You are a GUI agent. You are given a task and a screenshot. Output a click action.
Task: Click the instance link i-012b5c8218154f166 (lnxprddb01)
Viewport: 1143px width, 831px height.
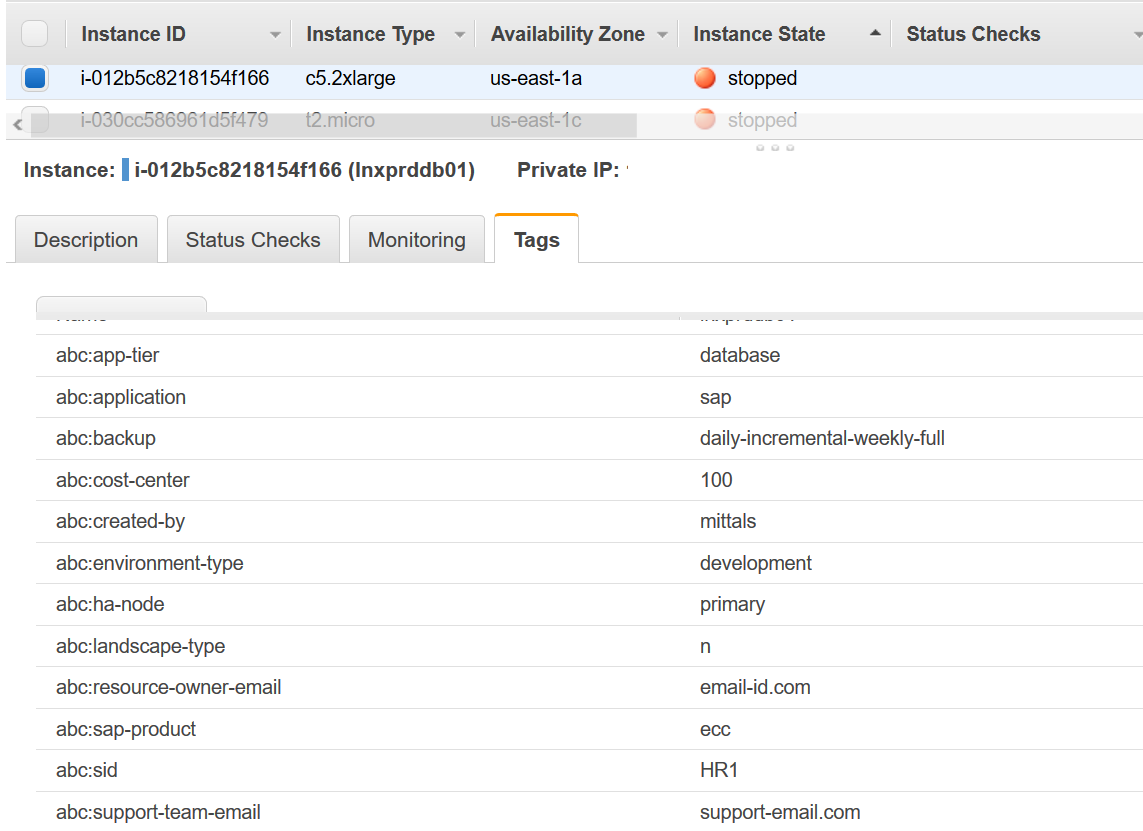302,170
